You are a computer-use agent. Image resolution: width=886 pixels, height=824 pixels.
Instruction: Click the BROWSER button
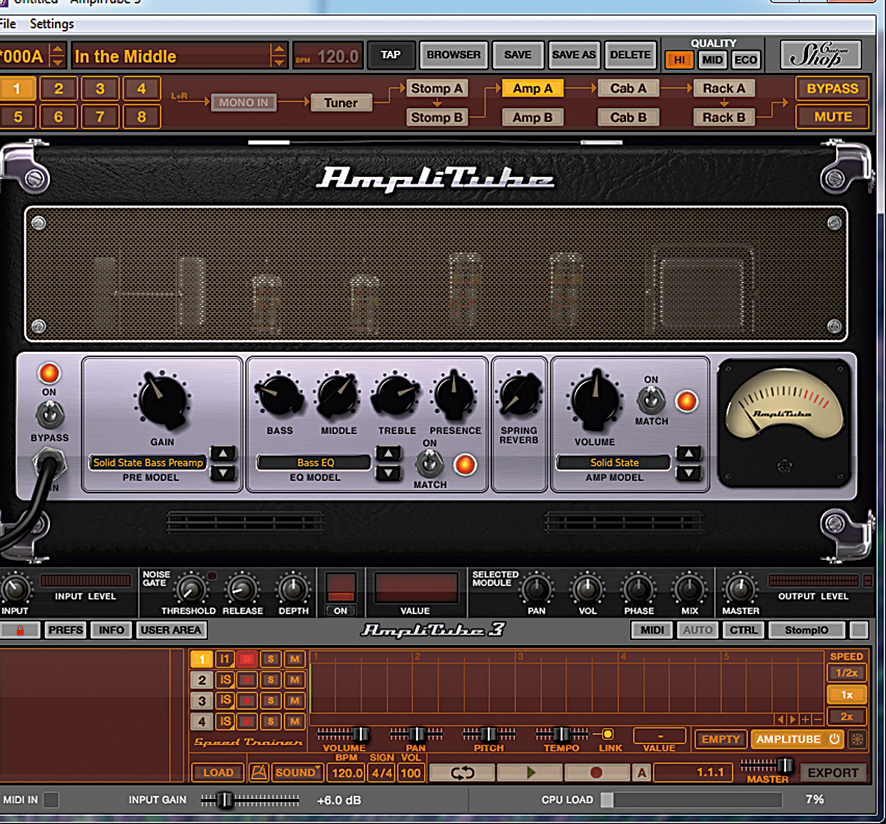(x=453, y=55)
